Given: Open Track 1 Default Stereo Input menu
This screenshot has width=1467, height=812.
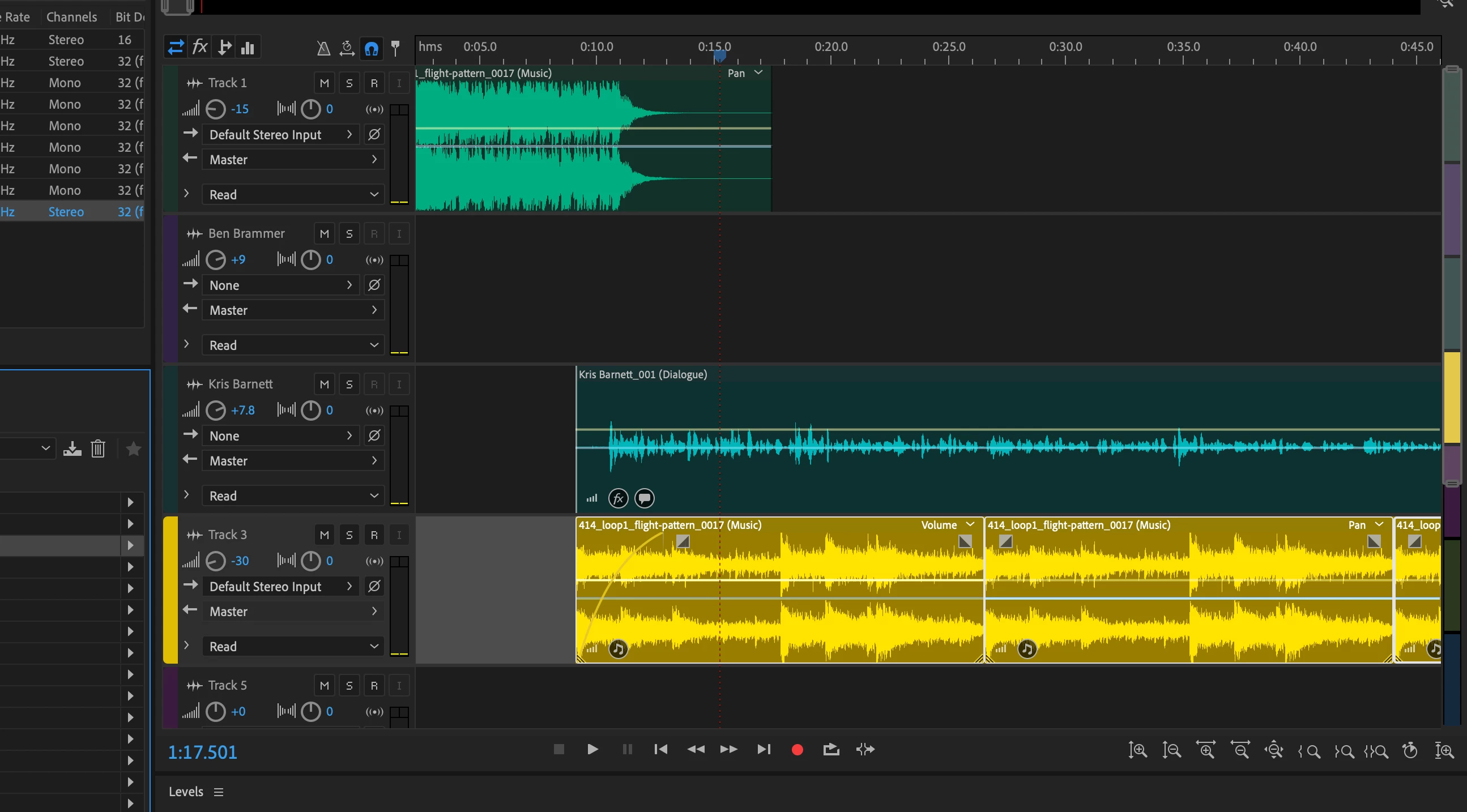Looking at the screenshot, I should pyautogui.click(x=280, y=134).
